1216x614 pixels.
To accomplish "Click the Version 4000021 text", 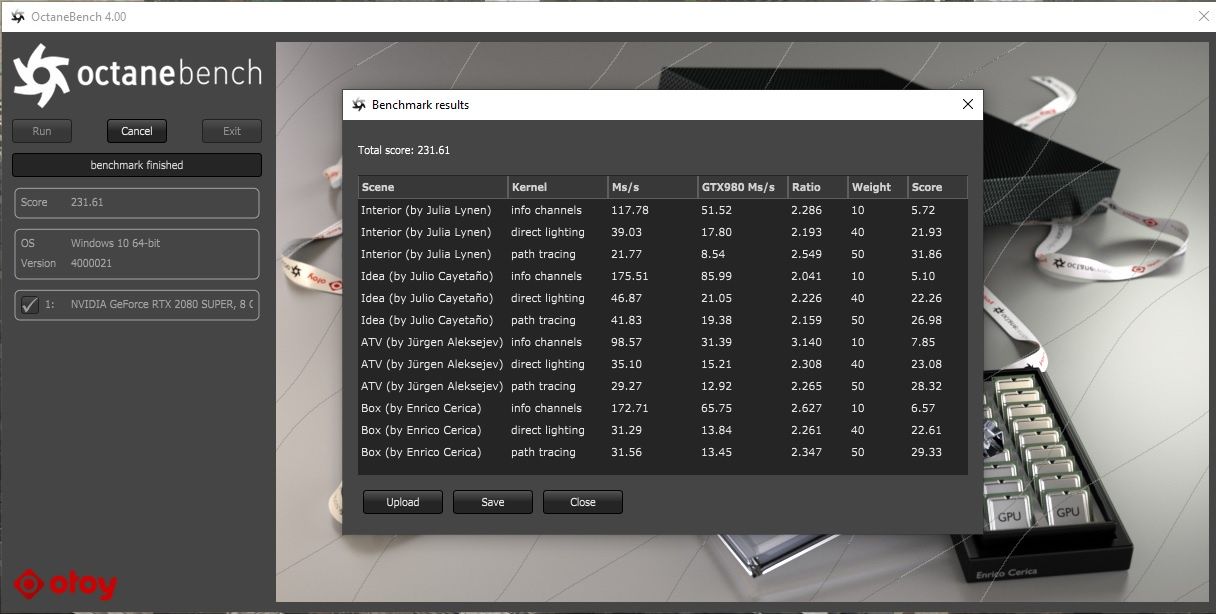I will [66, 264].
